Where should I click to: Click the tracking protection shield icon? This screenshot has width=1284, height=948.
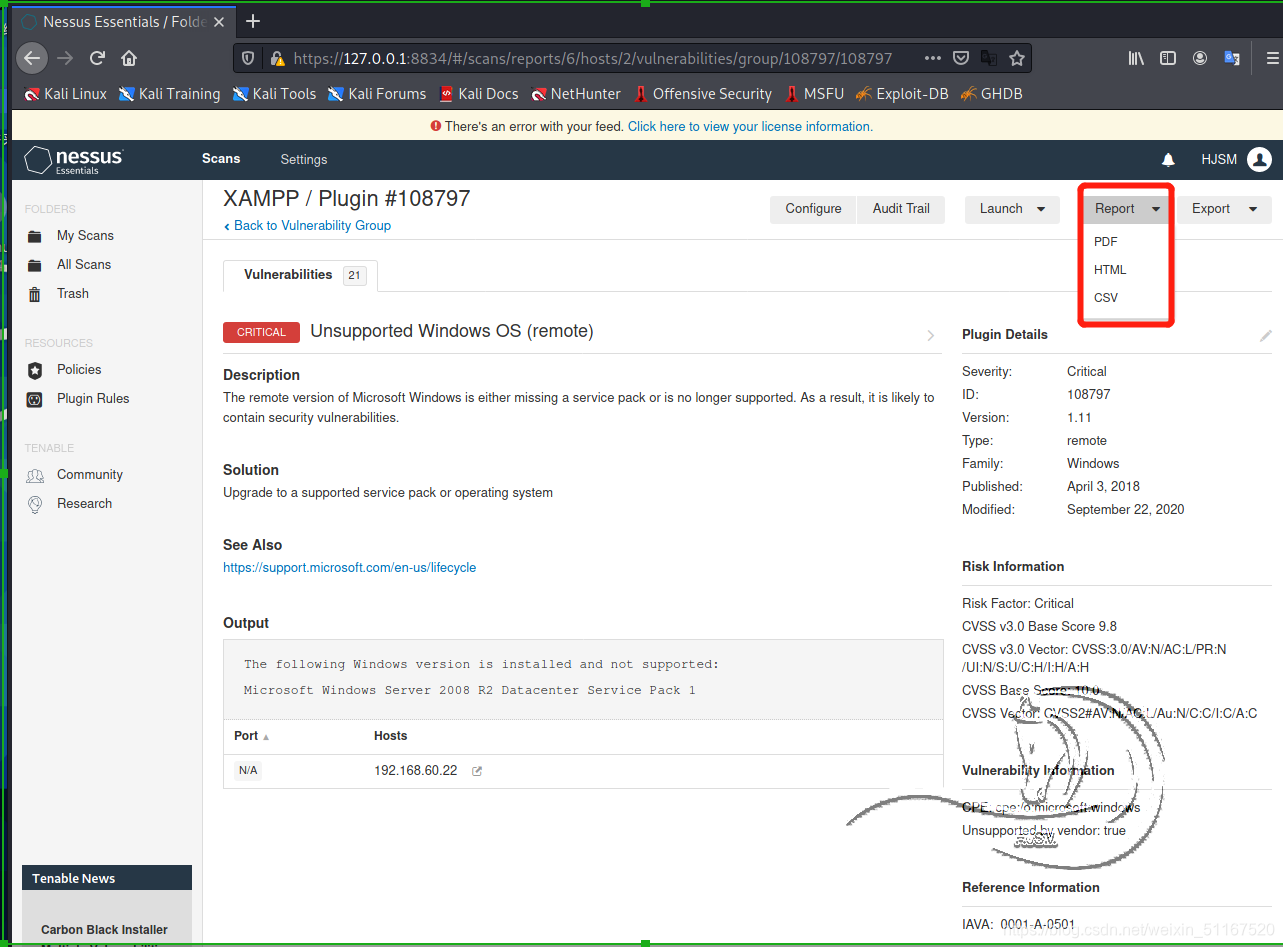pyautogui.click(x=249, y=59)
